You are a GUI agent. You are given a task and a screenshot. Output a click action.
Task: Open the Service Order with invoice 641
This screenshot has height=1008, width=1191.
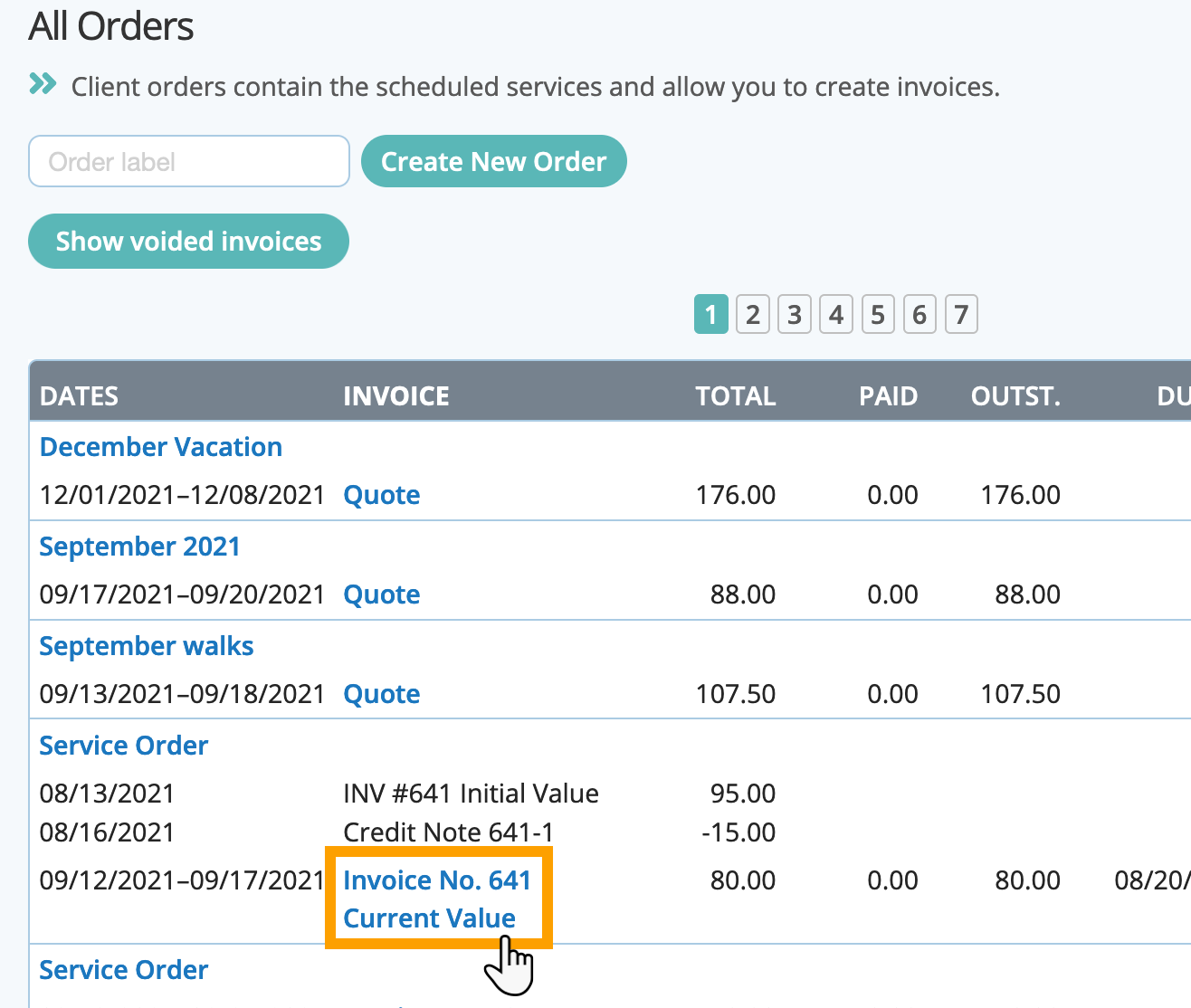click(x=124, y=746)
